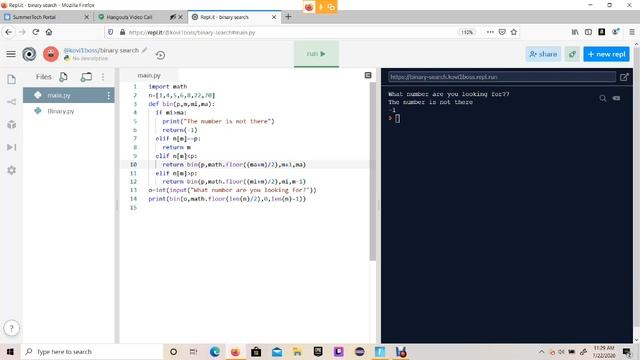Go to Firefox home page

[x=49, y=32]
